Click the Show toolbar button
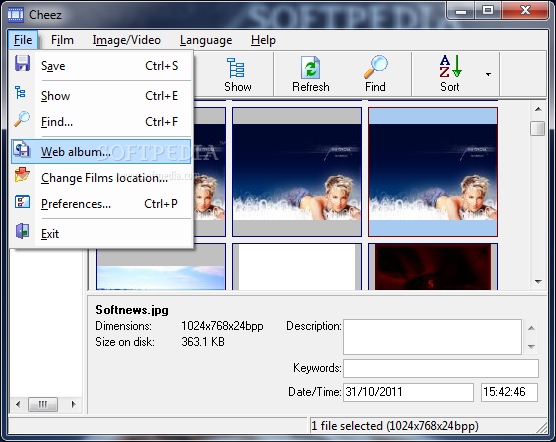Viewport: 556px width, 442px height. coord(238,74)
